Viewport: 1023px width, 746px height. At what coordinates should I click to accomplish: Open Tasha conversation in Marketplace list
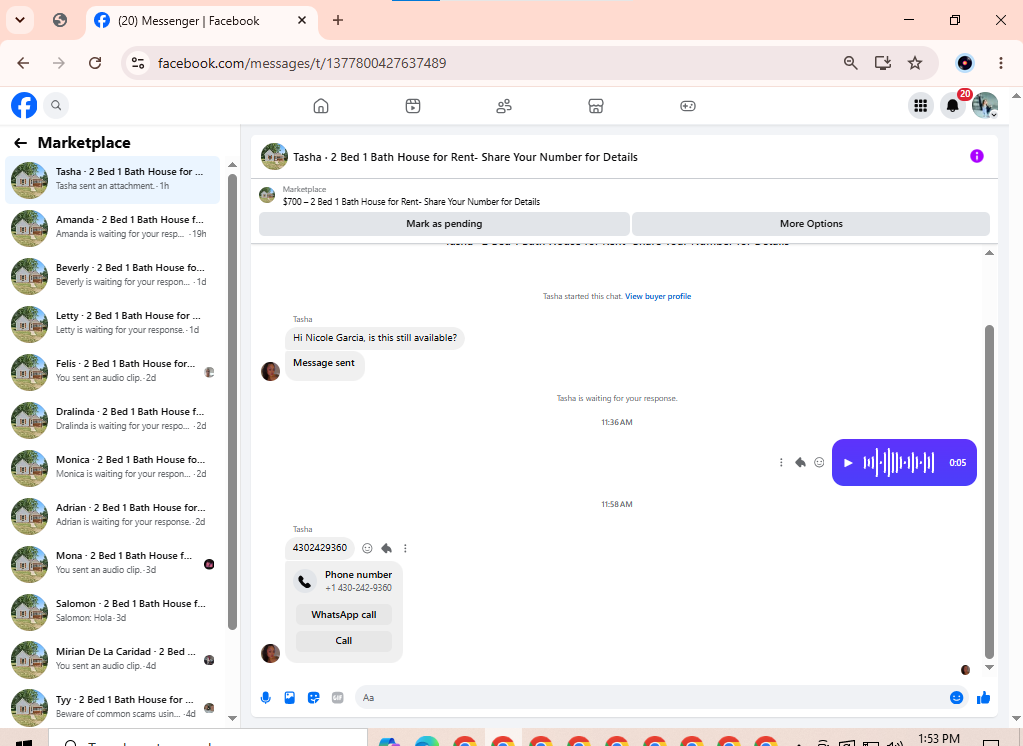[x=112, y=179]
